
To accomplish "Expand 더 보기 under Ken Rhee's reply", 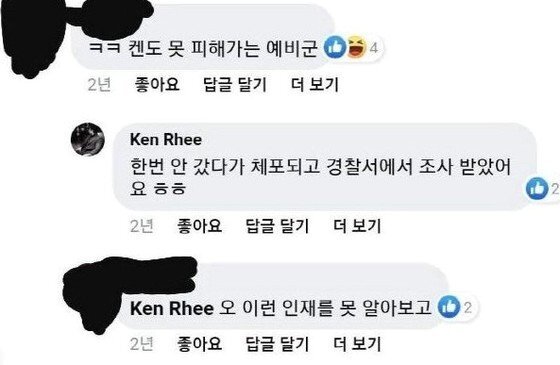I will [357, 226].
